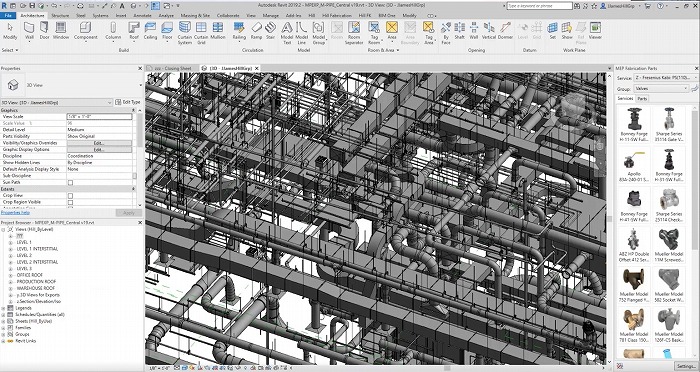Select the Room Separator tool
Image resolution: width=700 pixels, height=372 pixels.
pos(354,33)
